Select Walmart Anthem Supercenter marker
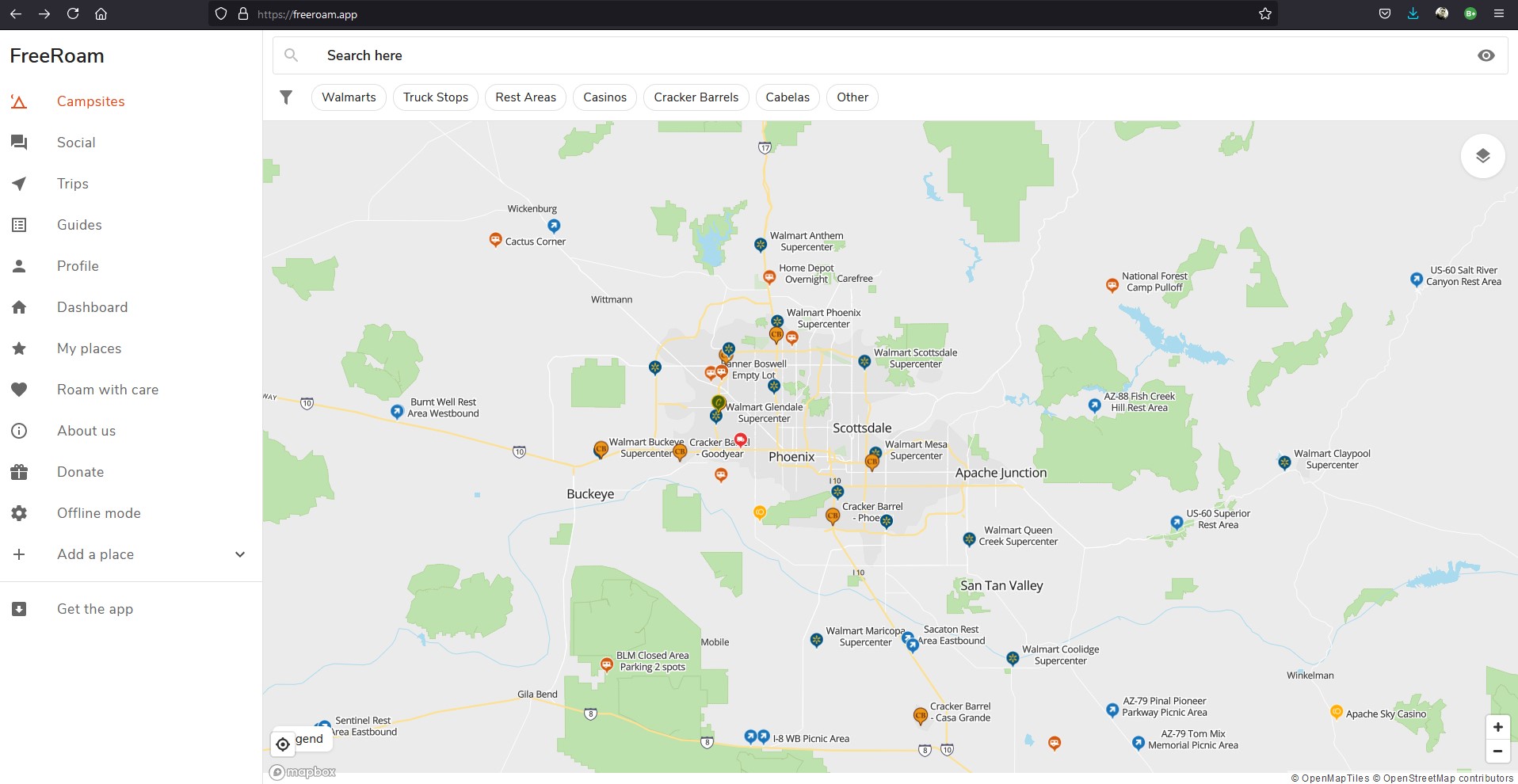This screenshot has width=1518, height=784. tap(761, 245)
